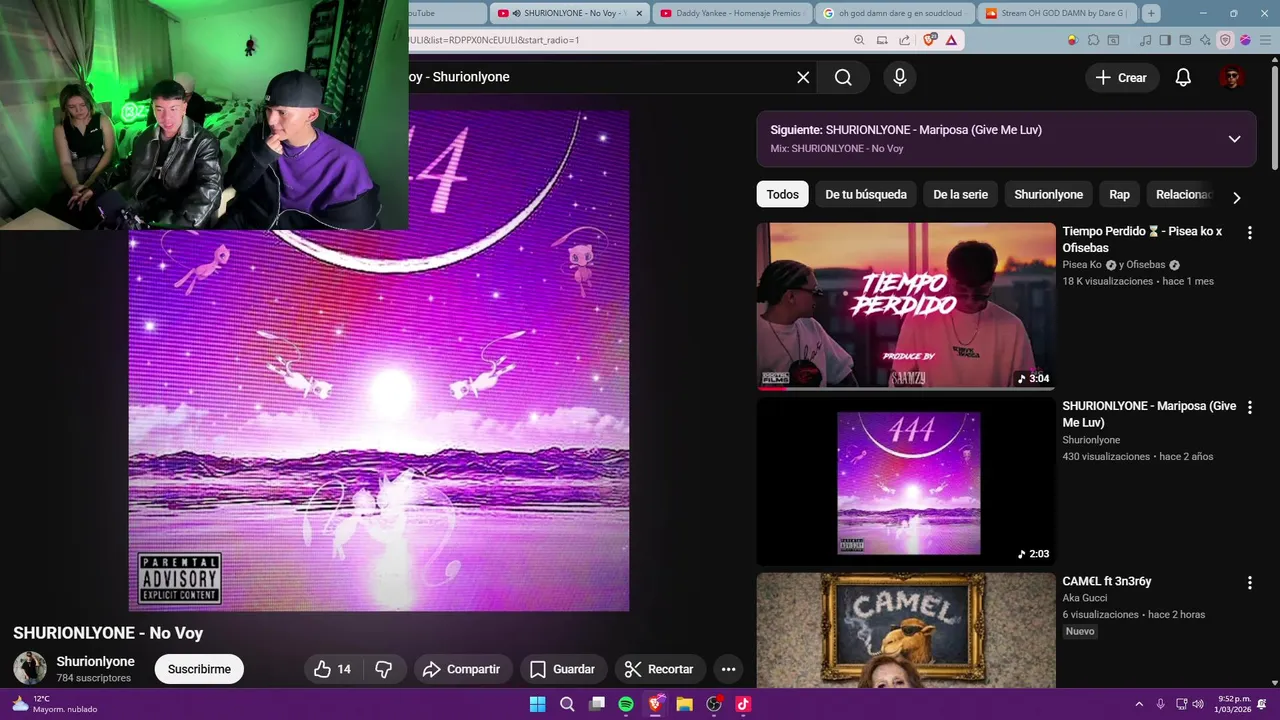Image resolution: width=1280 pixels, height=720 pixels.
Task: Click the Crear button
Action: [x=1121, y=77]
